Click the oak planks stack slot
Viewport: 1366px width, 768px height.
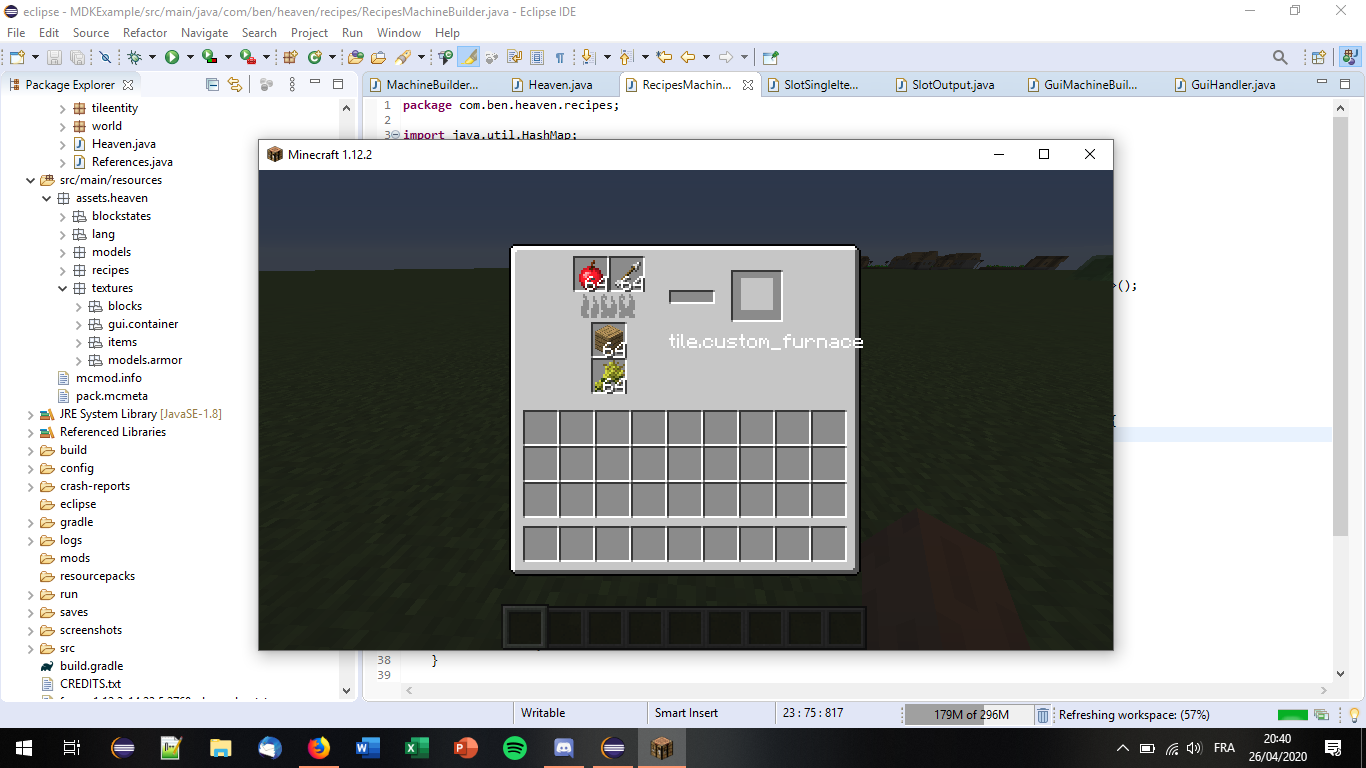608,340
